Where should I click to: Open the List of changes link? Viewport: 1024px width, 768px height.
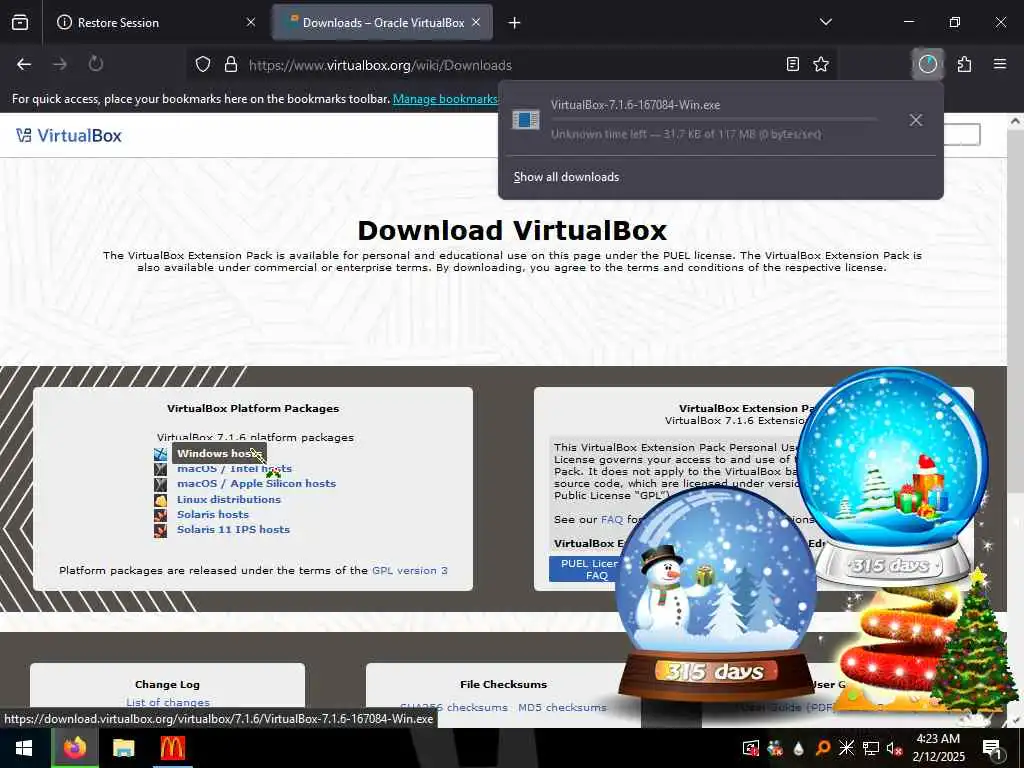(x=168, y=703)
